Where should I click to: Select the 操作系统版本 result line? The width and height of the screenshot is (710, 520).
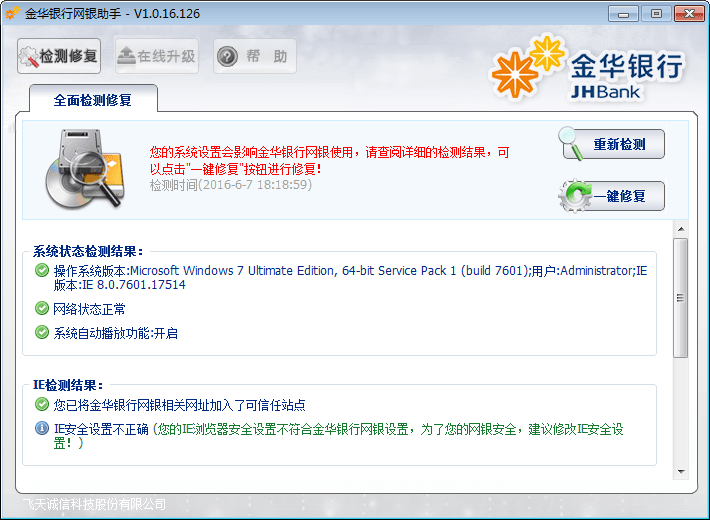click(x=350, y=278)
